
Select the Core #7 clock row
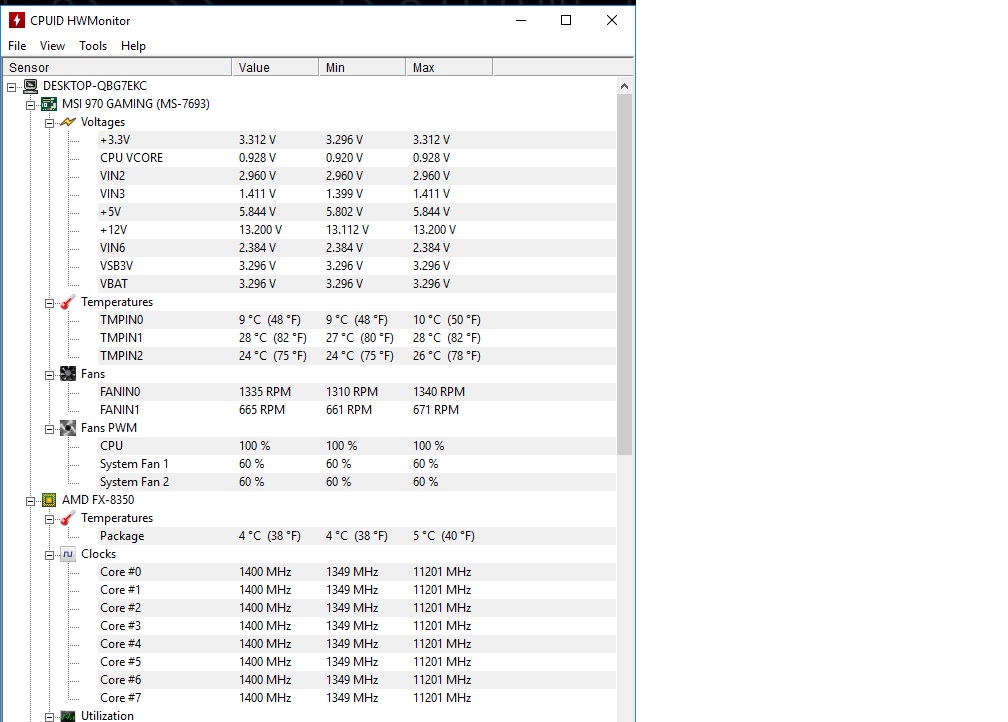(x=357, y=698)
